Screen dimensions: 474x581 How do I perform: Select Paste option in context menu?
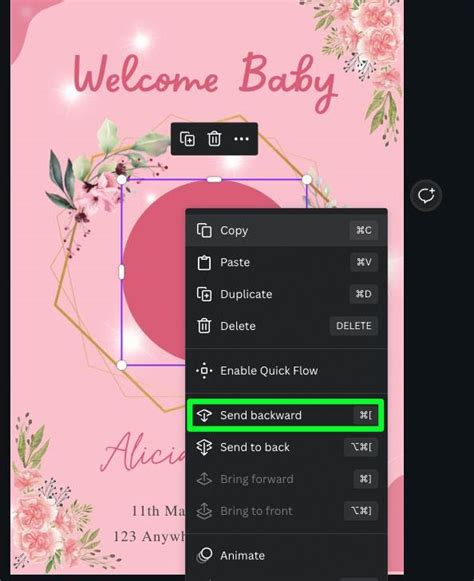[x=286, y=262]
